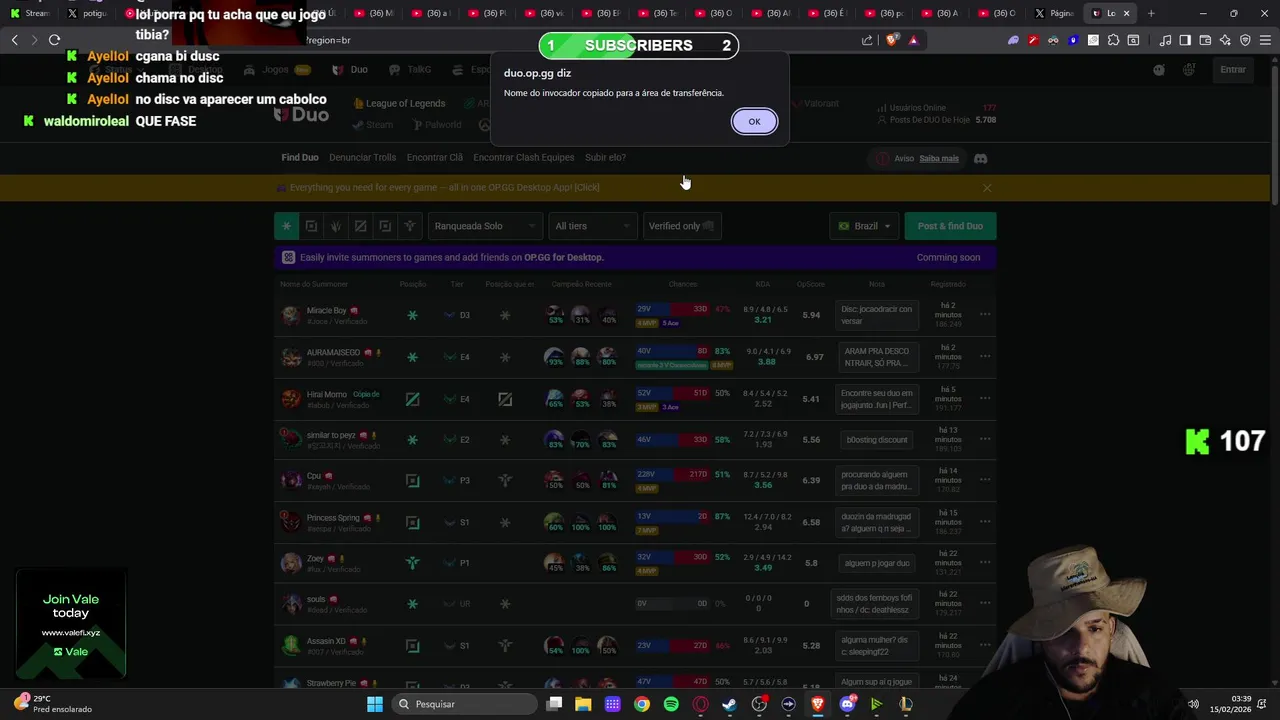This screenshot has height=720, width=1280.
Task: Open the All tiers dropdown
Action: pos(592,226)
